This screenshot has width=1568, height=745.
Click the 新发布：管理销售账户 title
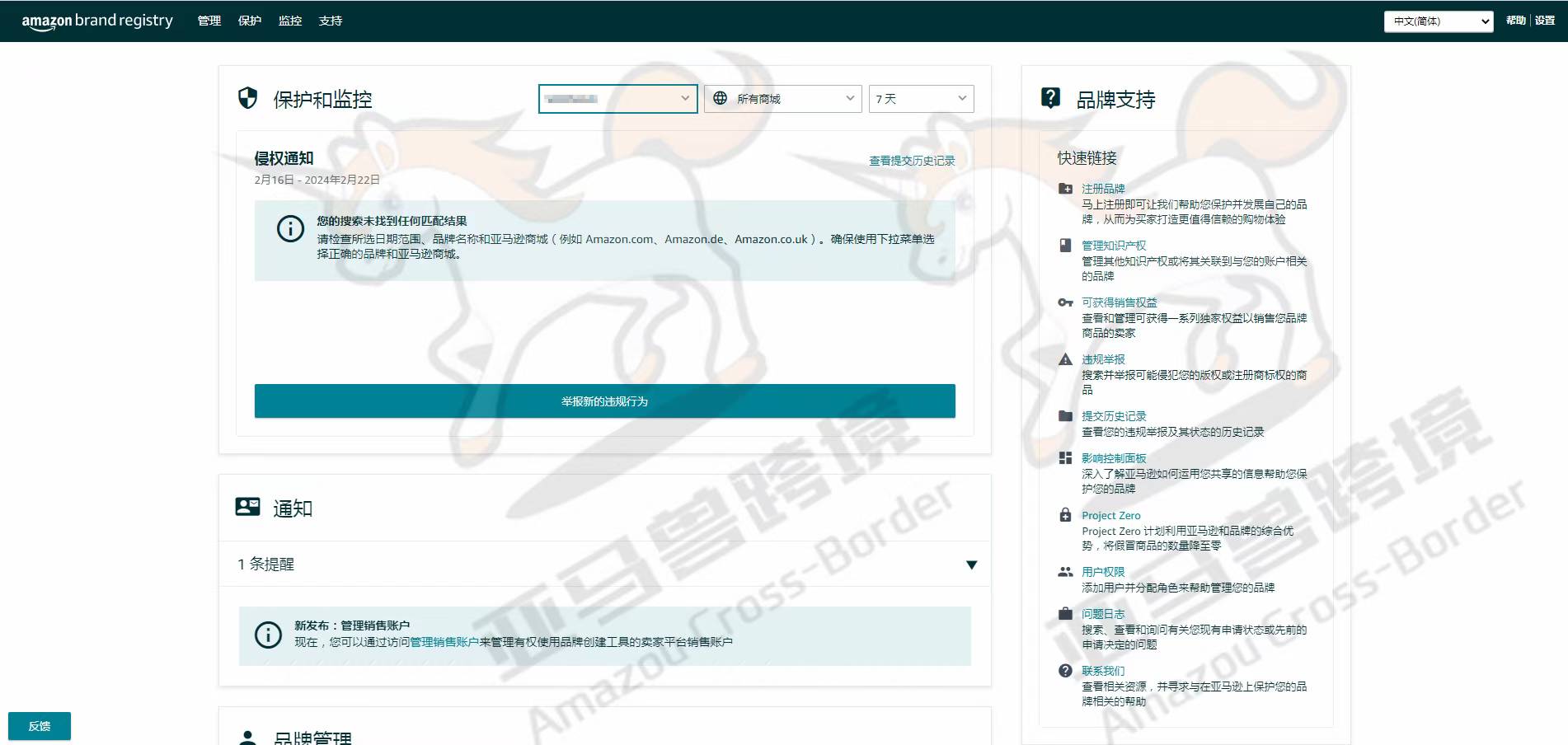[352, 626]
